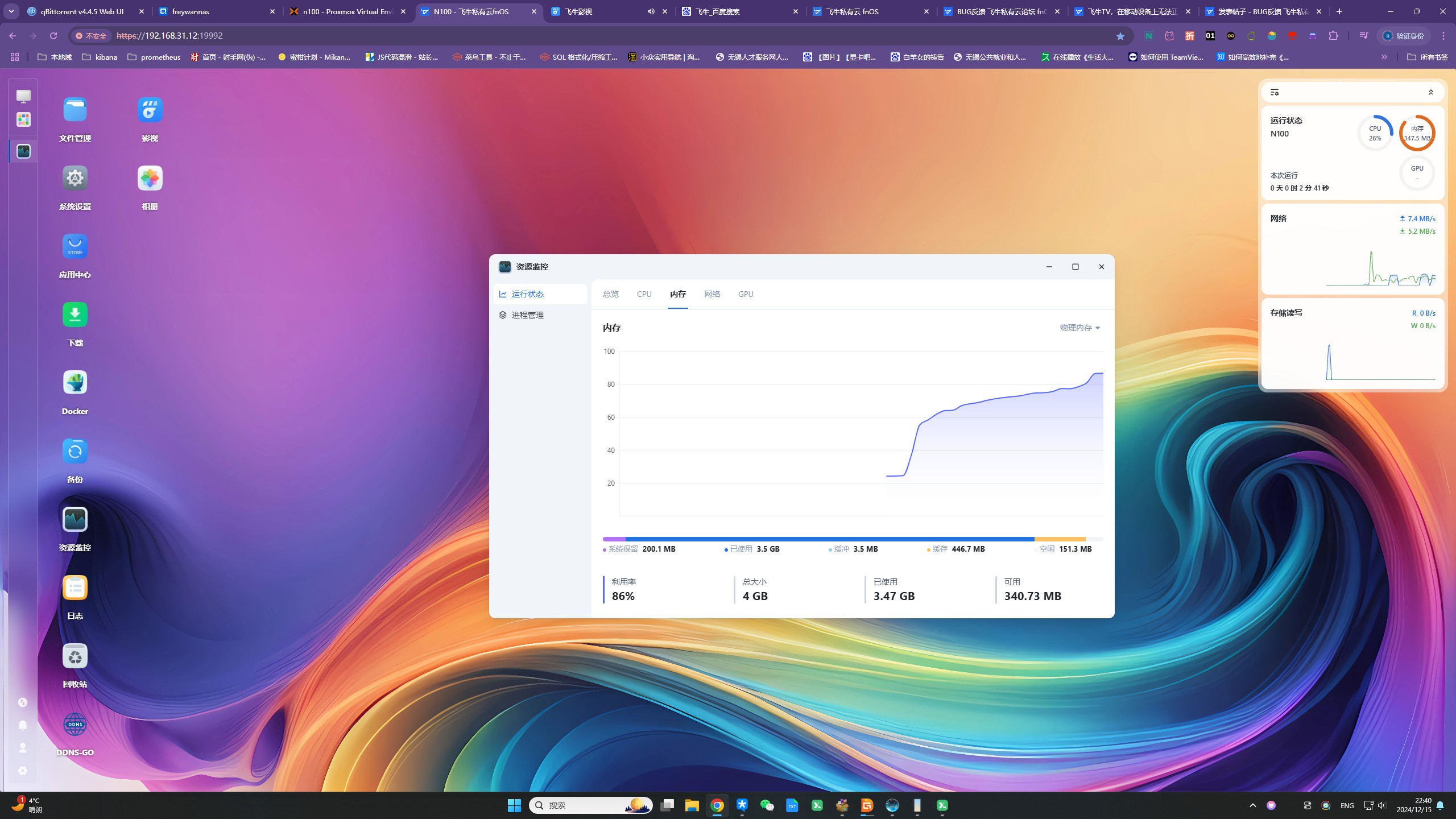Launch the 影视 media app
Viewport: 1456px width, 819px height.
[x=150, y=110]
